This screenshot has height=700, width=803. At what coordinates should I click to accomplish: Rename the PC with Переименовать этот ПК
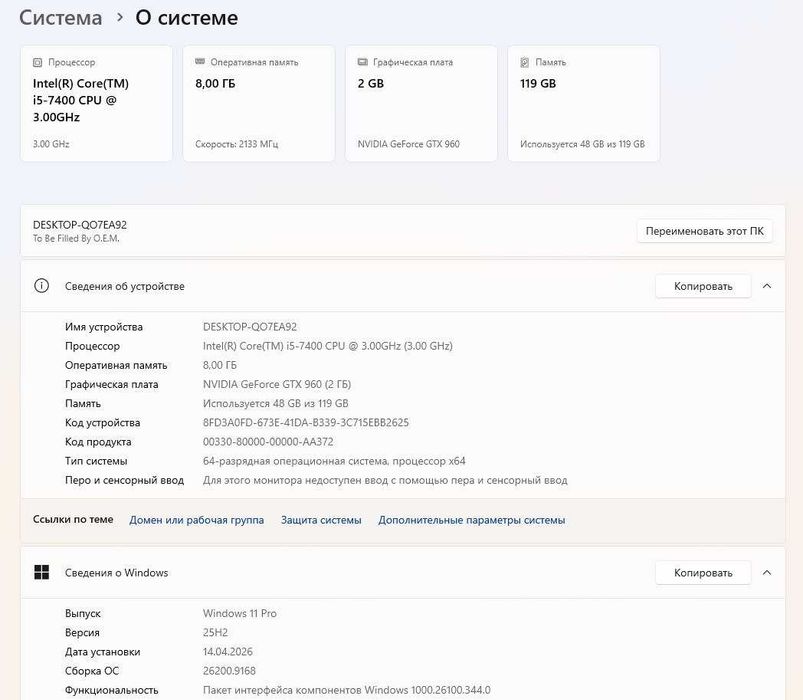click(x=705, y=231)
